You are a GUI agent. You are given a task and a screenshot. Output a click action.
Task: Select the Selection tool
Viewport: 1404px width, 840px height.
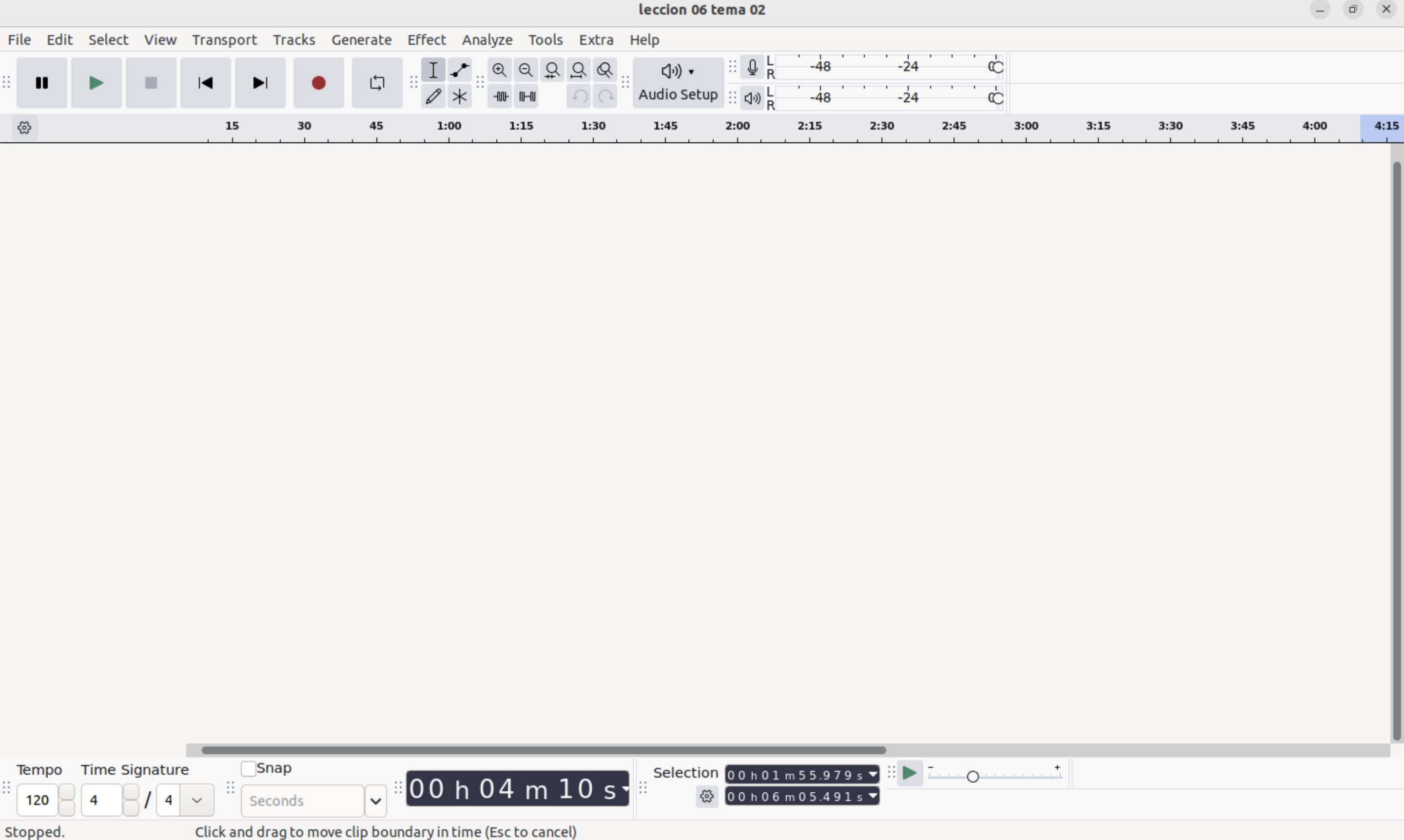[x=433, y=70]
